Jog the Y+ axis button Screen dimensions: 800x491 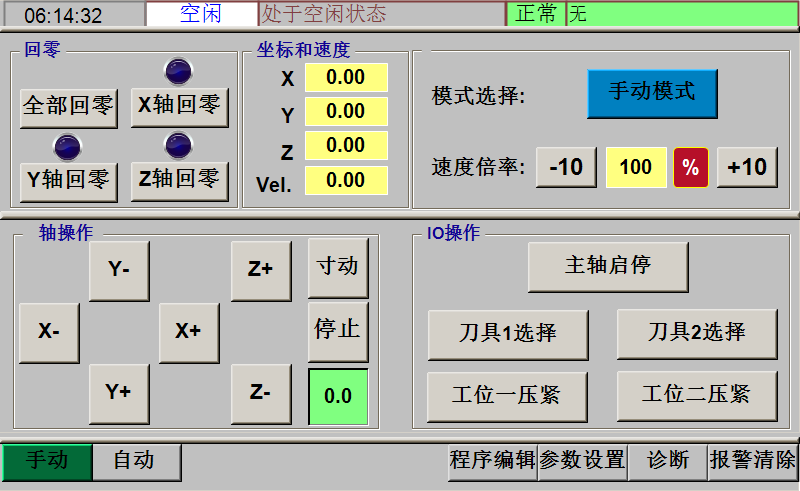(119, 393)
